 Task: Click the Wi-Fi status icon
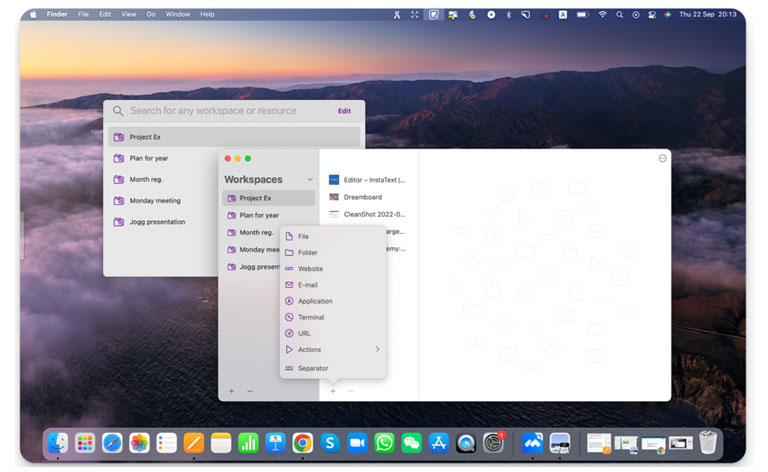pyautogui.click(x=602, y=15)
